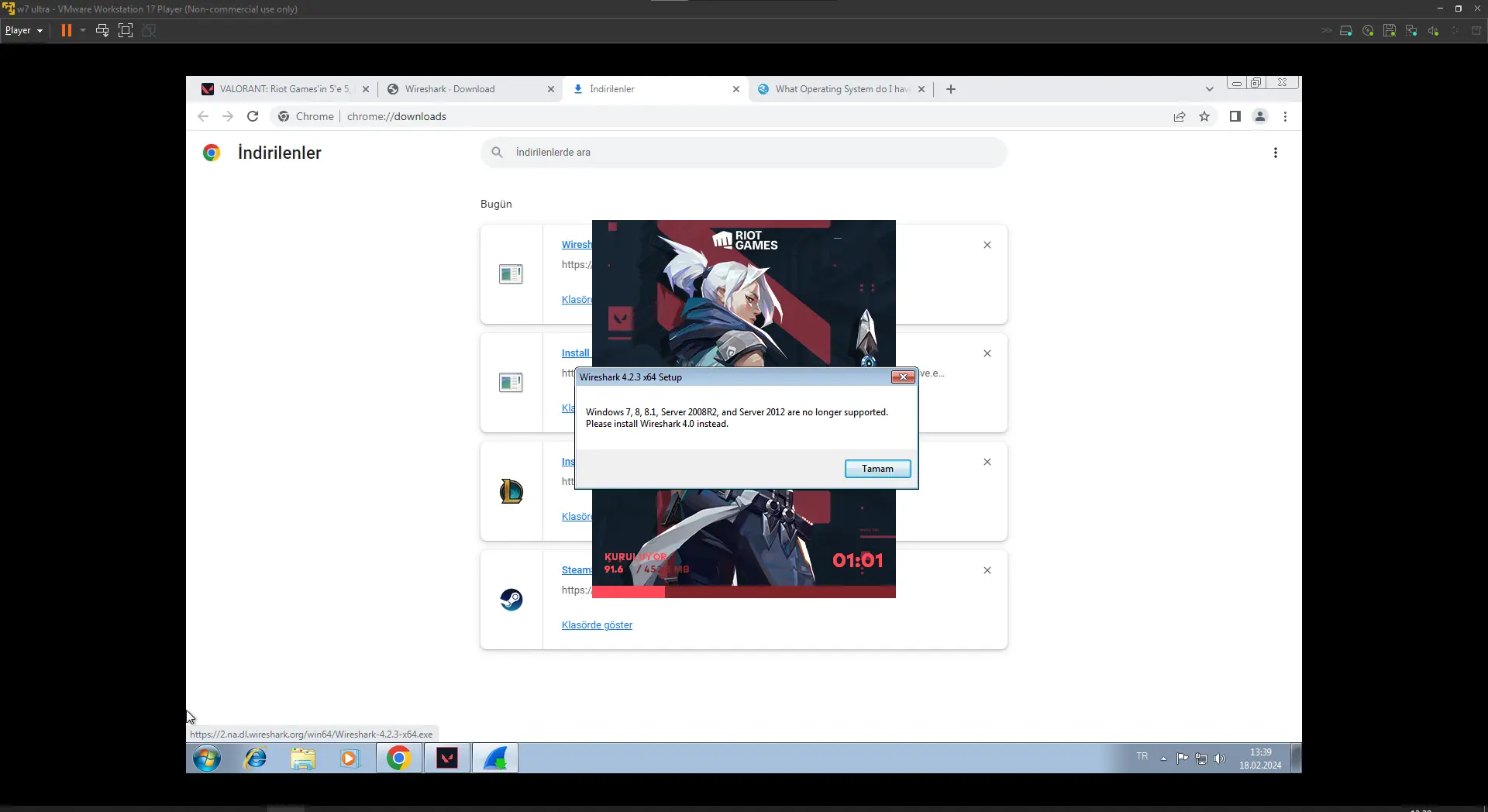The width and height of the screenshot is (1488, 812).
Task: Click Klasörde göster for the Steam download
Action: point(597,625)
